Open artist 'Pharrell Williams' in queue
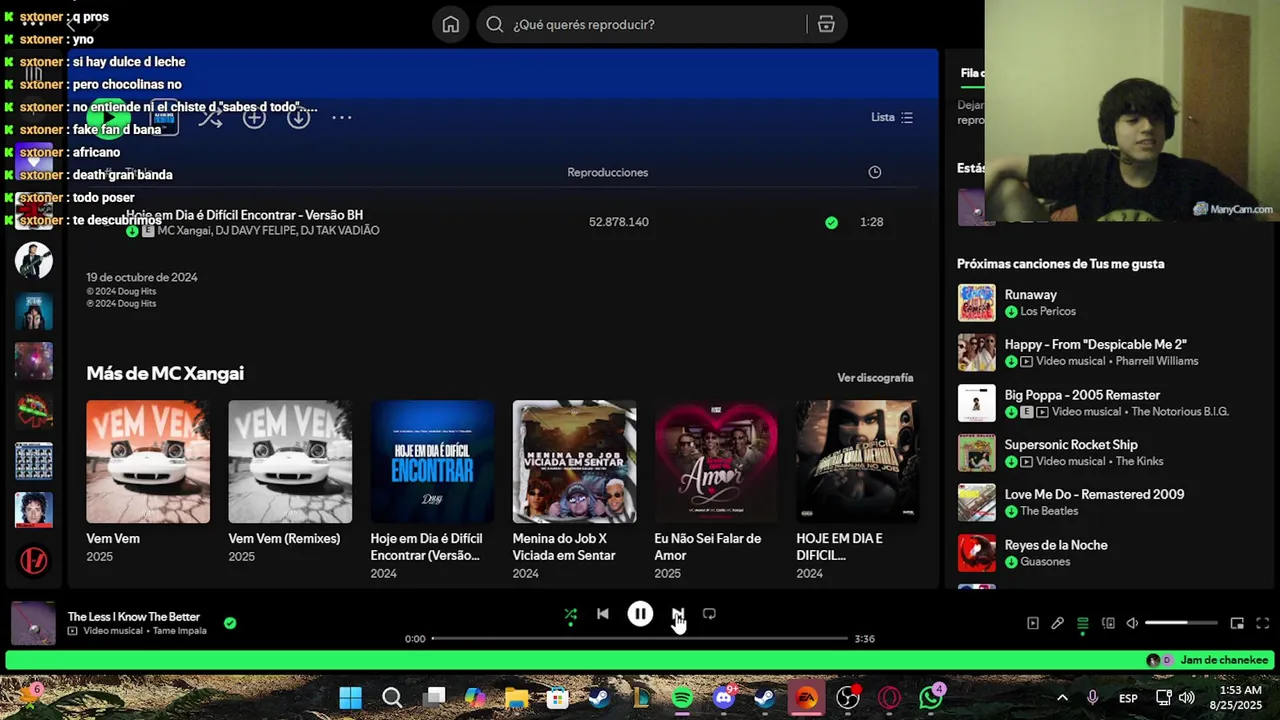 tap(1157, 361)
